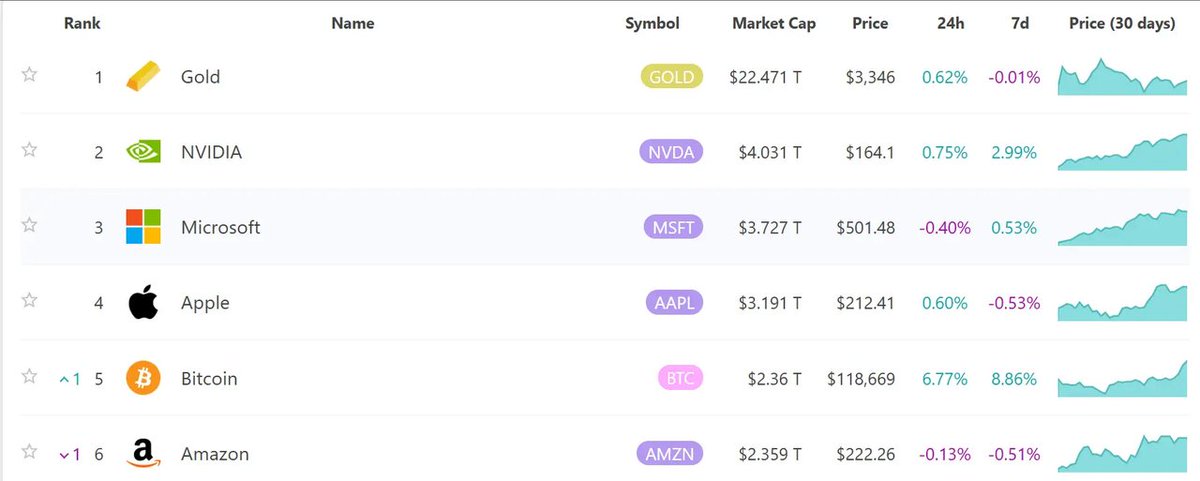Open Apple's 30-day price chart
This screenshot has width=1200, height=481.
pyautogui.click(x=1121, y=302)
